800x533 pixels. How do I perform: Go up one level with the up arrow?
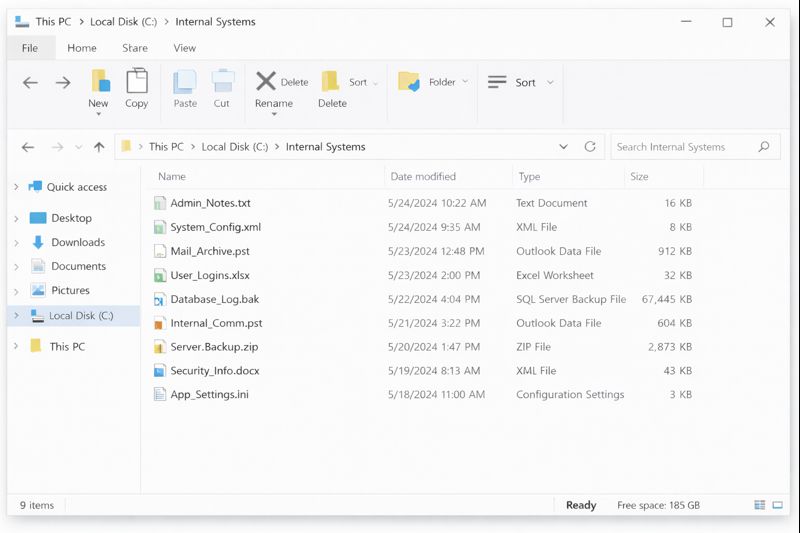(99, 147)
